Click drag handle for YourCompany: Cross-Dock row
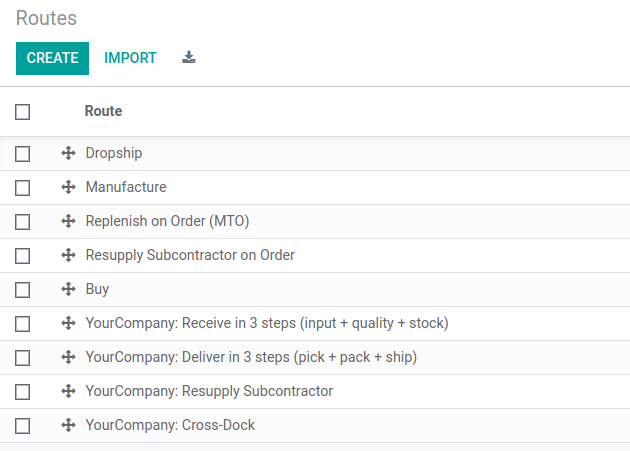This screenshot has height=451, width=630. (68, 426)
